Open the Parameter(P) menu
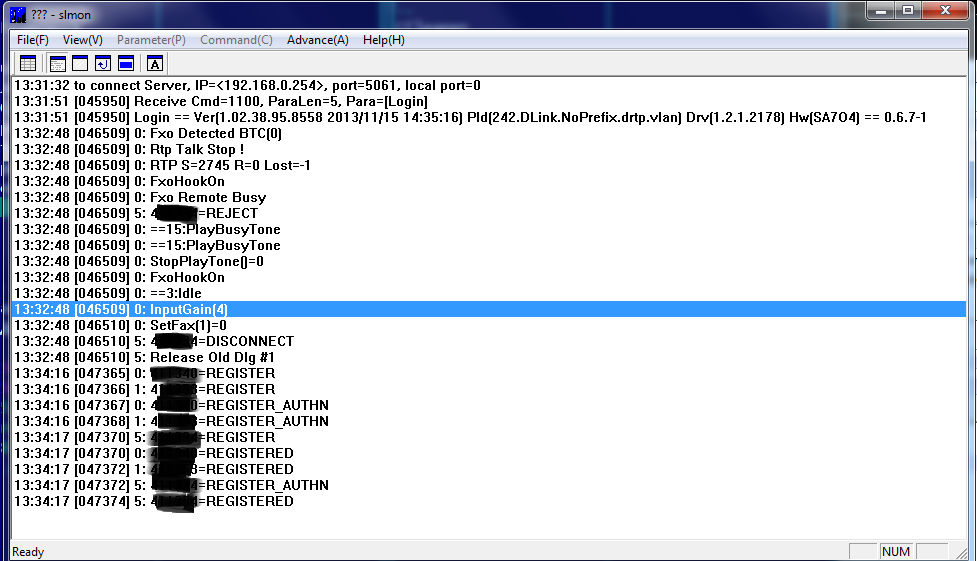Screen dimensions: 977x561 click(151, 40)
